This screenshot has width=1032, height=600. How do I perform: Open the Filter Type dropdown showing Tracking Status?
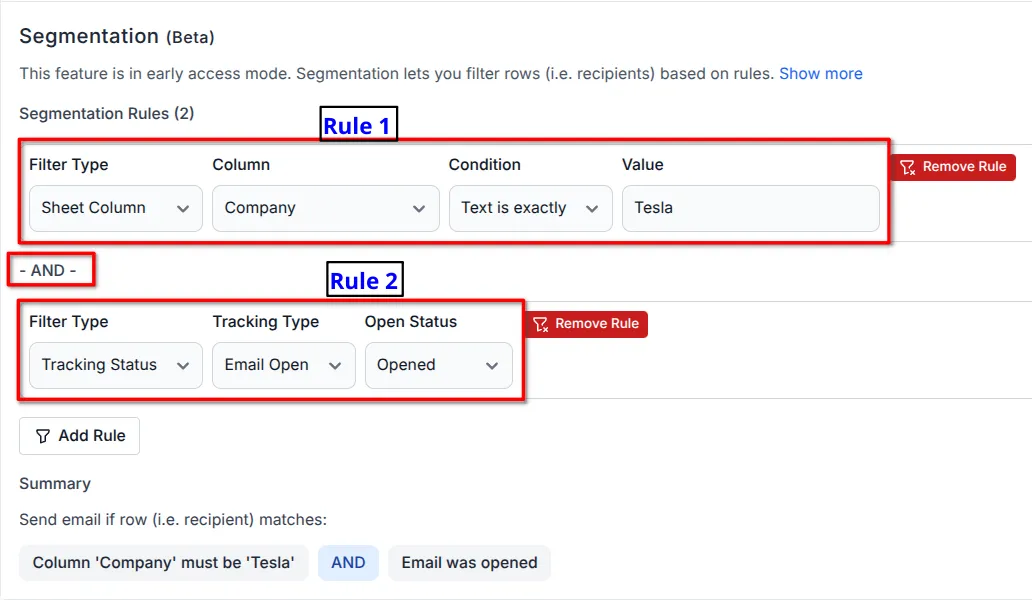tap(115, 365)
